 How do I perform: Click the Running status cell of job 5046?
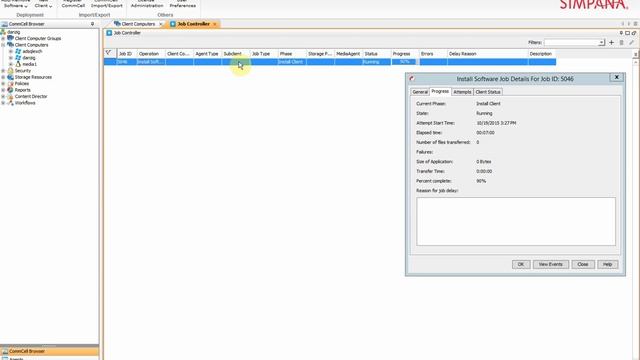(376, 62)
